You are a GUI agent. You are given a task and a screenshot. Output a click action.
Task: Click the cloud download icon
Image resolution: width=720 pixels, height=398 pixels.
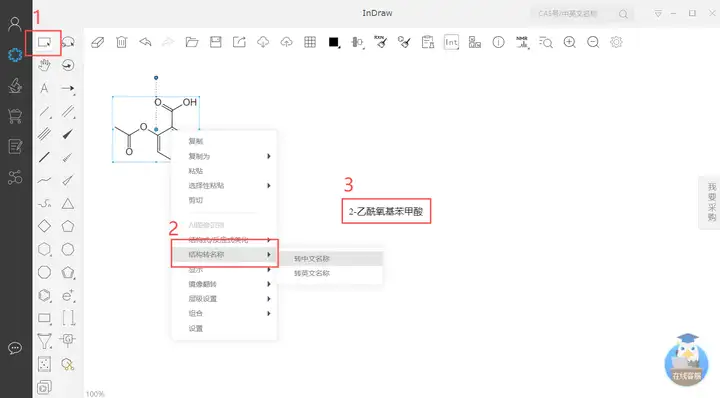(263, 42)
